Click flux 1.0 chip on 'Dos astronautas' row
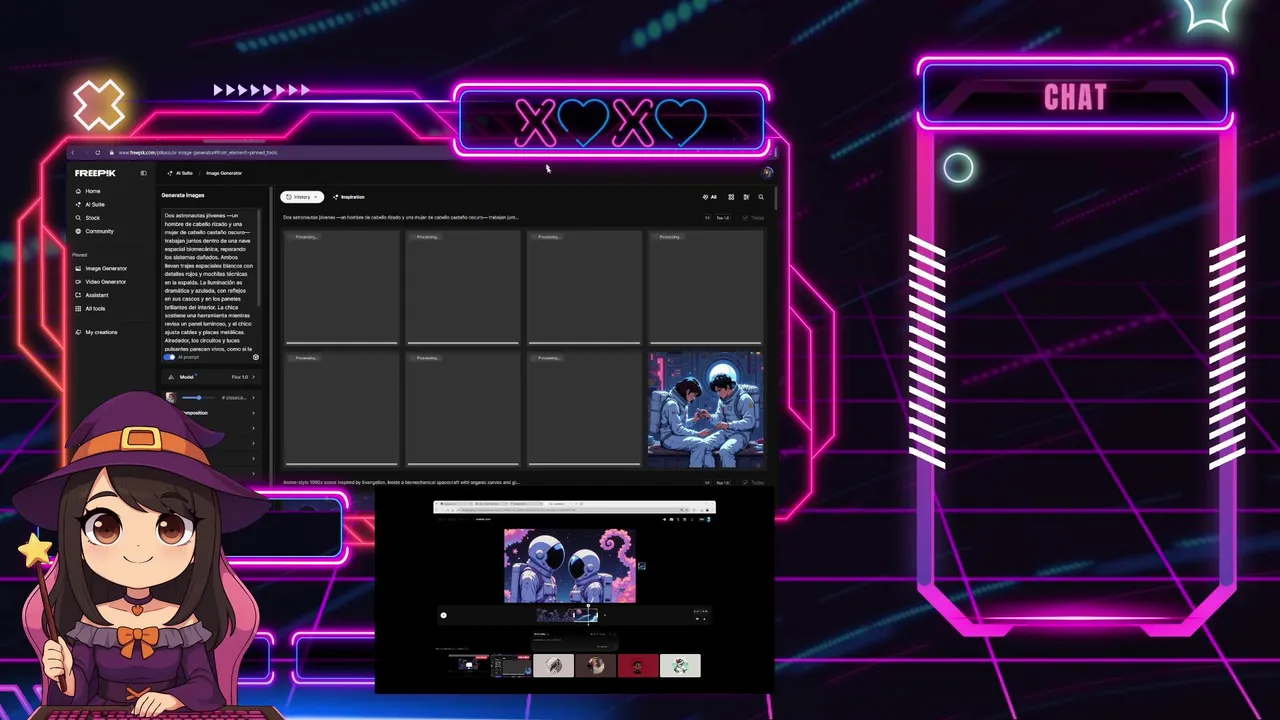Viewport: 1280px width, 720px height. tap(723, 217)
